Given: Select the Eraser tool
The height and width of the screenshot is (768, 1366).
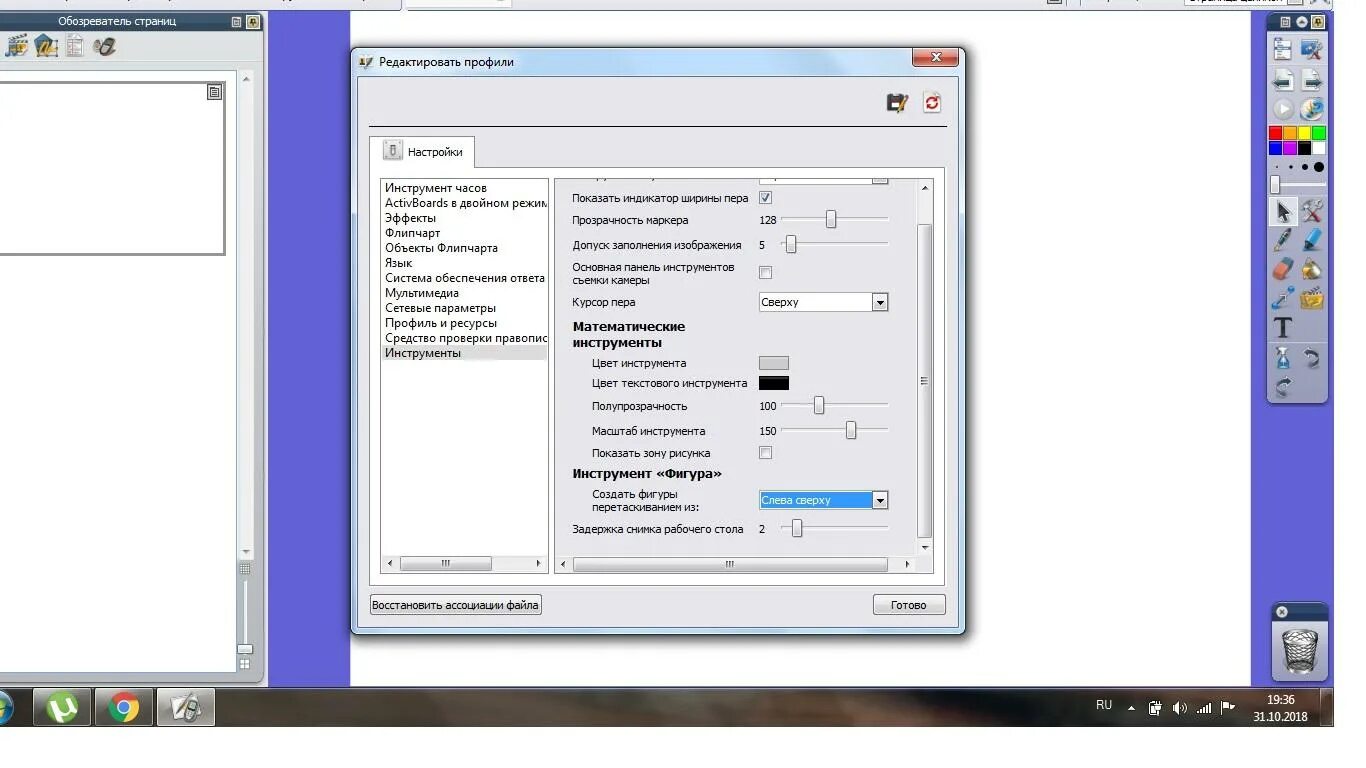Looking at the screenshot, I should (x=1283, y=269).
